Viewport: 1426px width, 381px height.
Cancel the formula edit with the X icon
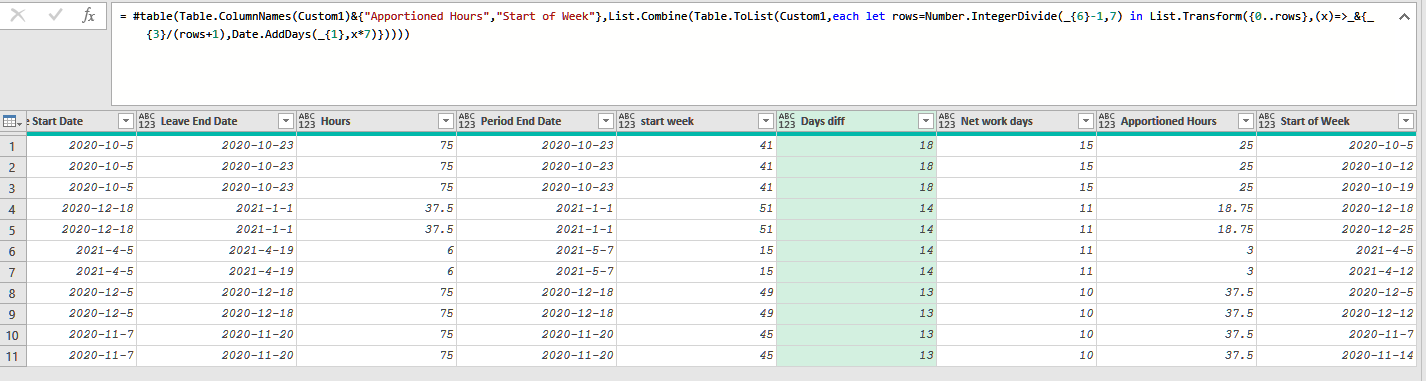18,15
